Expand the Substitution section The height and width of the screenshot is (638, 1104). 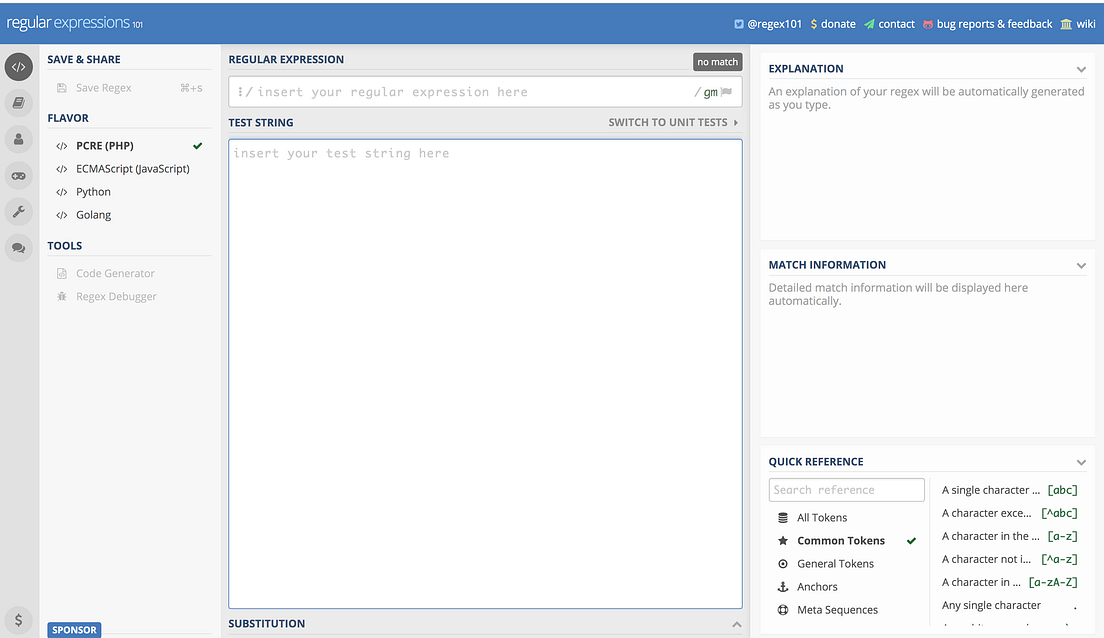[737, 623]
